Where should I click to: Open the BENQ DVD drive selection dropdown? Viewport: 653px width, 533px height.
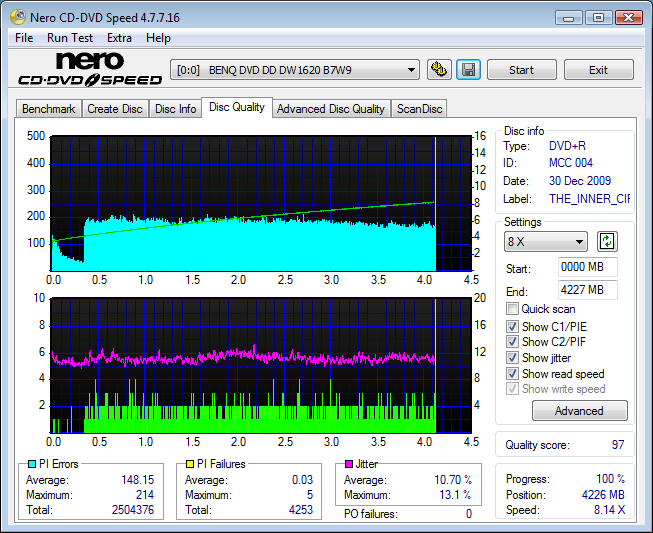click(296, 70)
